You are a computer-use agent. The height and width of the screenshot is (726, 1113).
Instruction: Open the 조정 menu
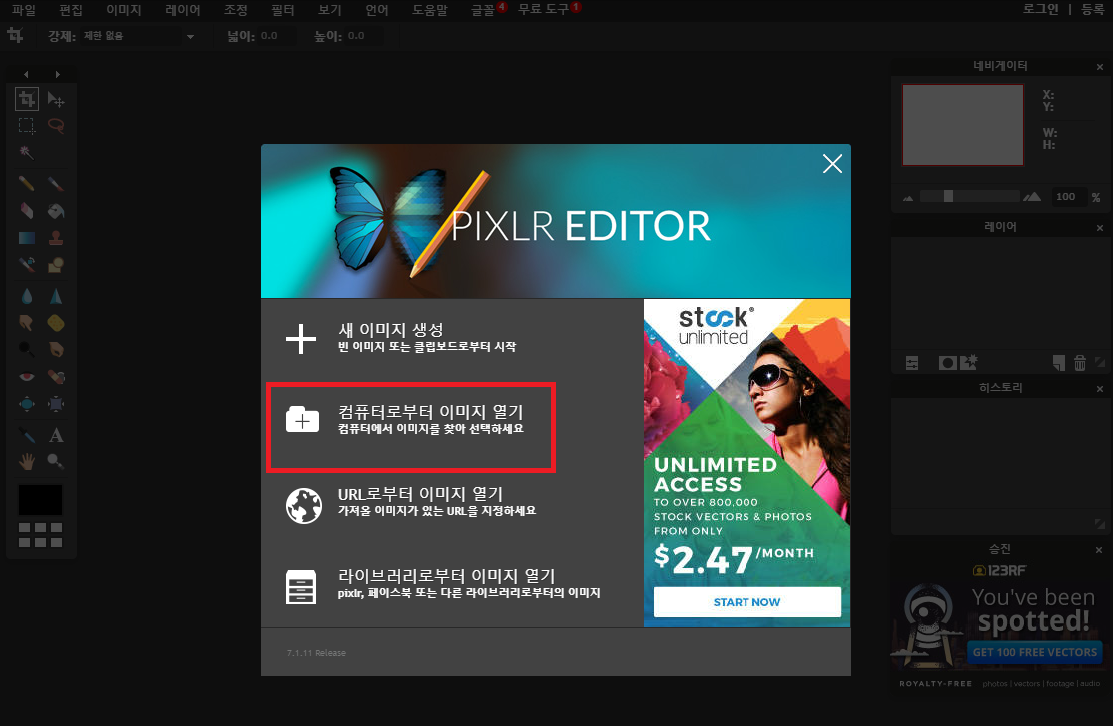[236, 10]
